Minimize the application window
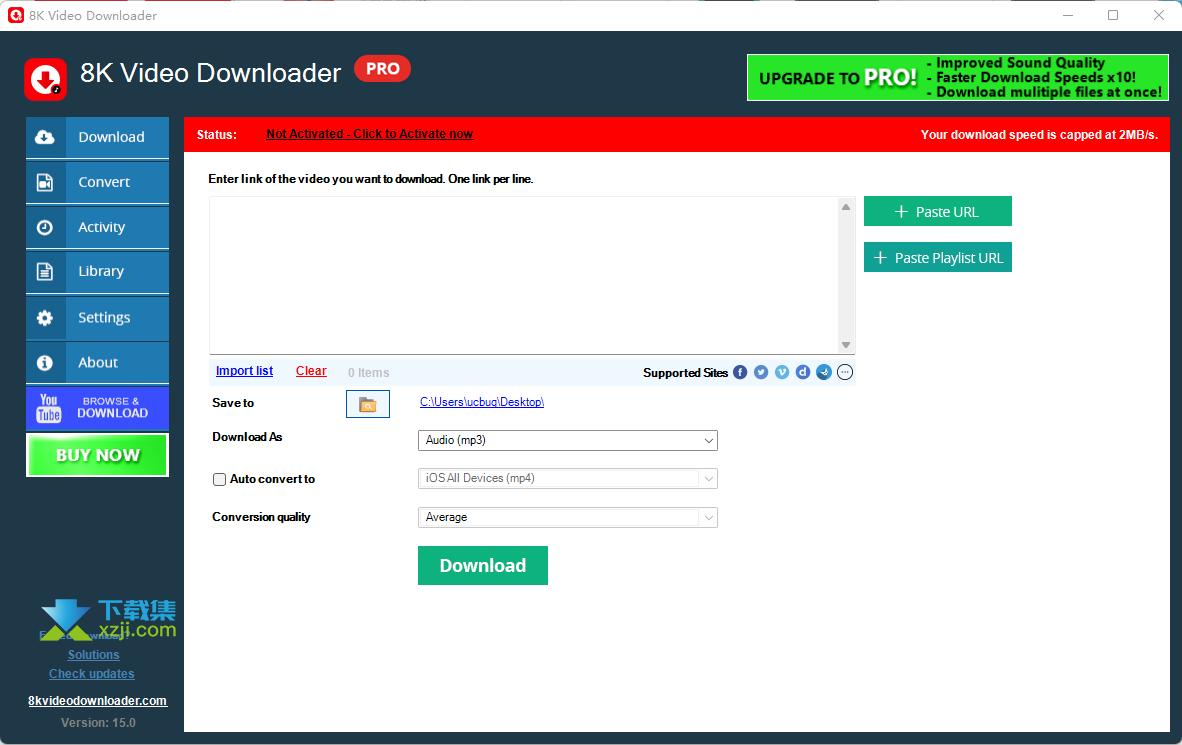This screenshot has height=745, width=1182. 1067,15
